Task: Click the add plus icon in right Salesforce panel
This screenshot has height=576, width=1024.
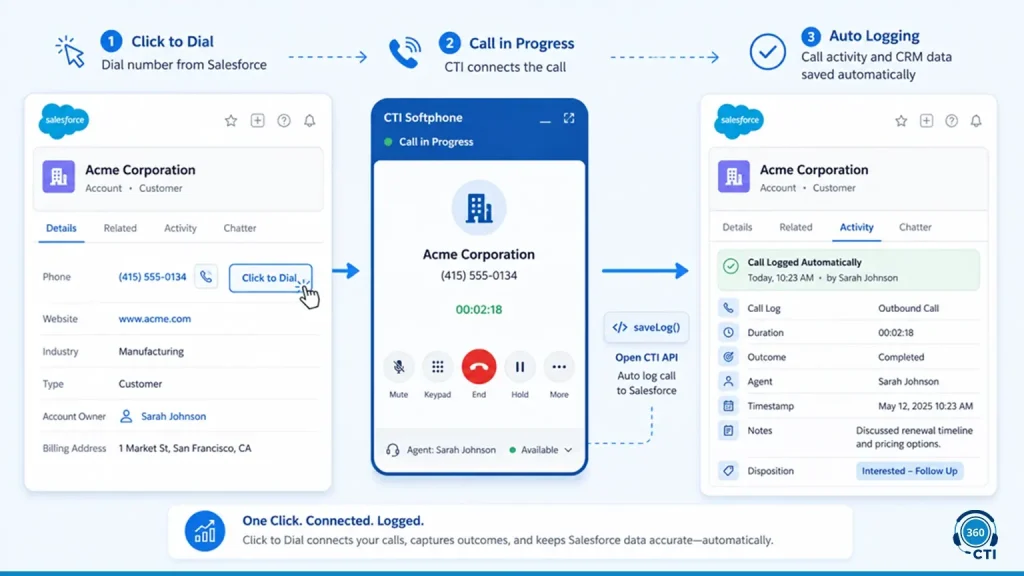Action: coord(926,121)
